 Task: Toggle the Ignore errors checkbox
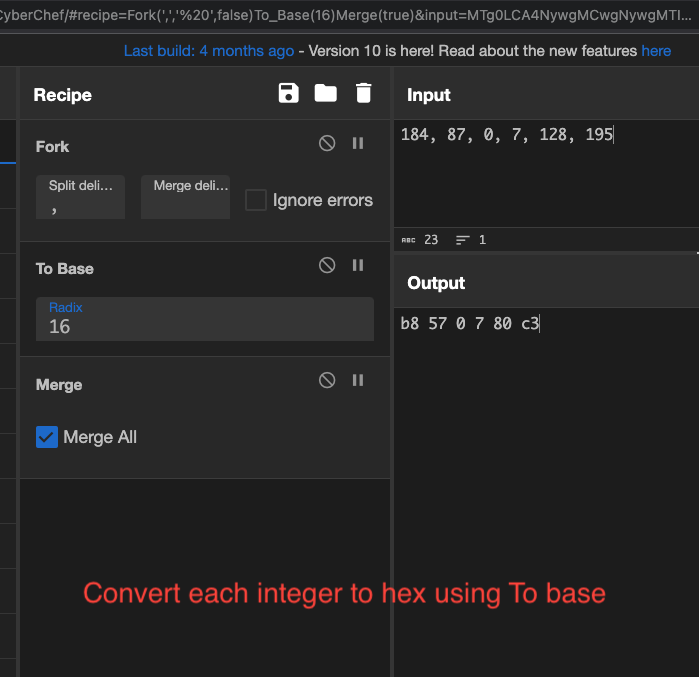[256, 200]
